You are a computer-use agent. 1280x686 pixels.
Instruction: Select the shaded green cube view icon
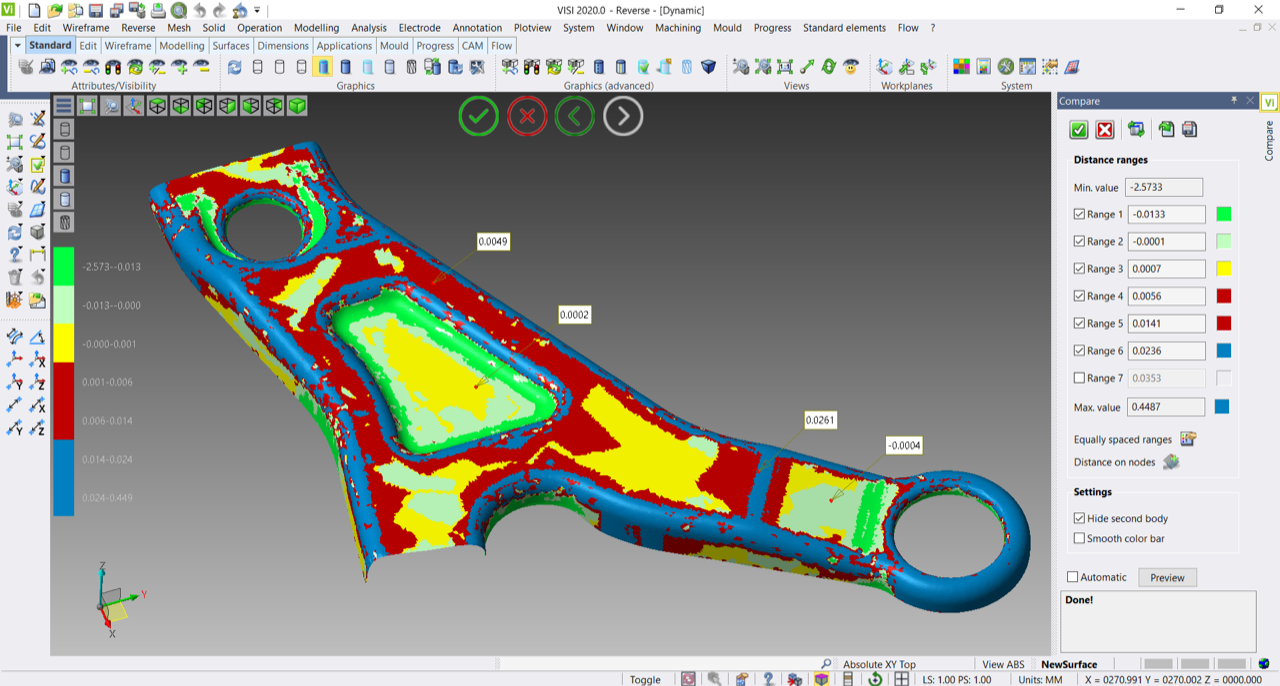coord(297,105)
